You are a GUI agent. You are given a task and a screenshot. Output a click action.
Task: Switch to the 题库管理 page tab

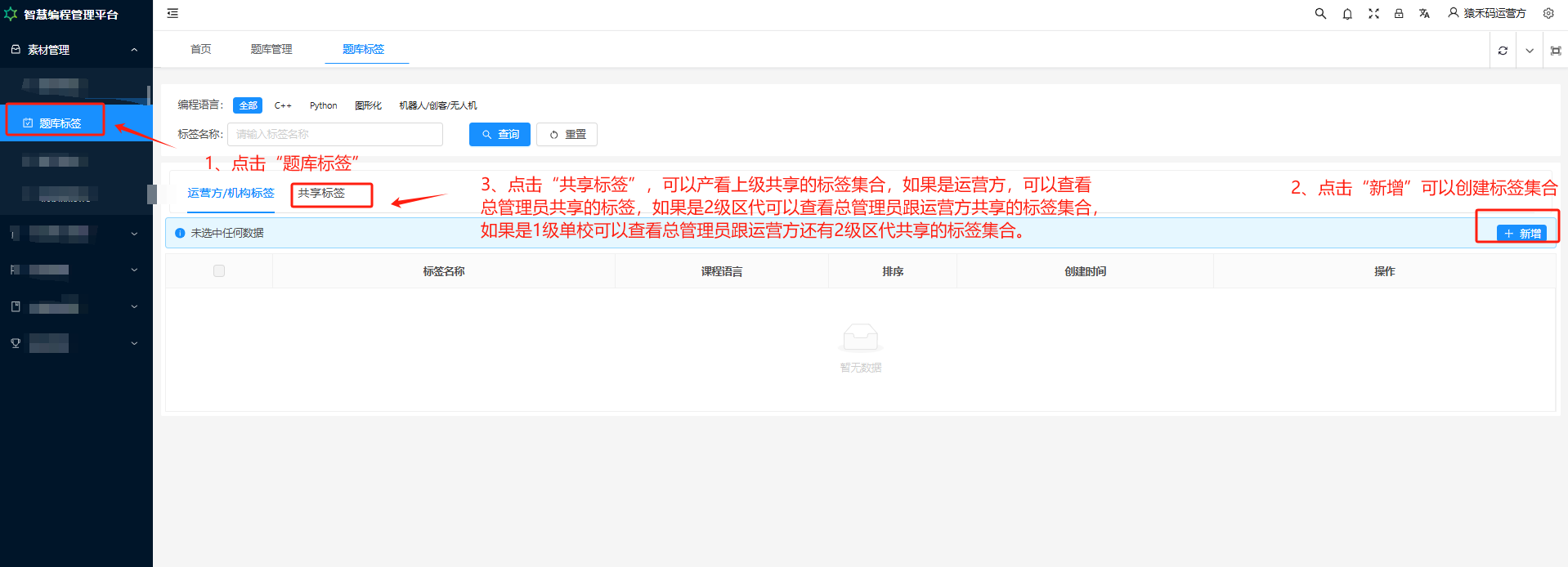tap(271, 50)
